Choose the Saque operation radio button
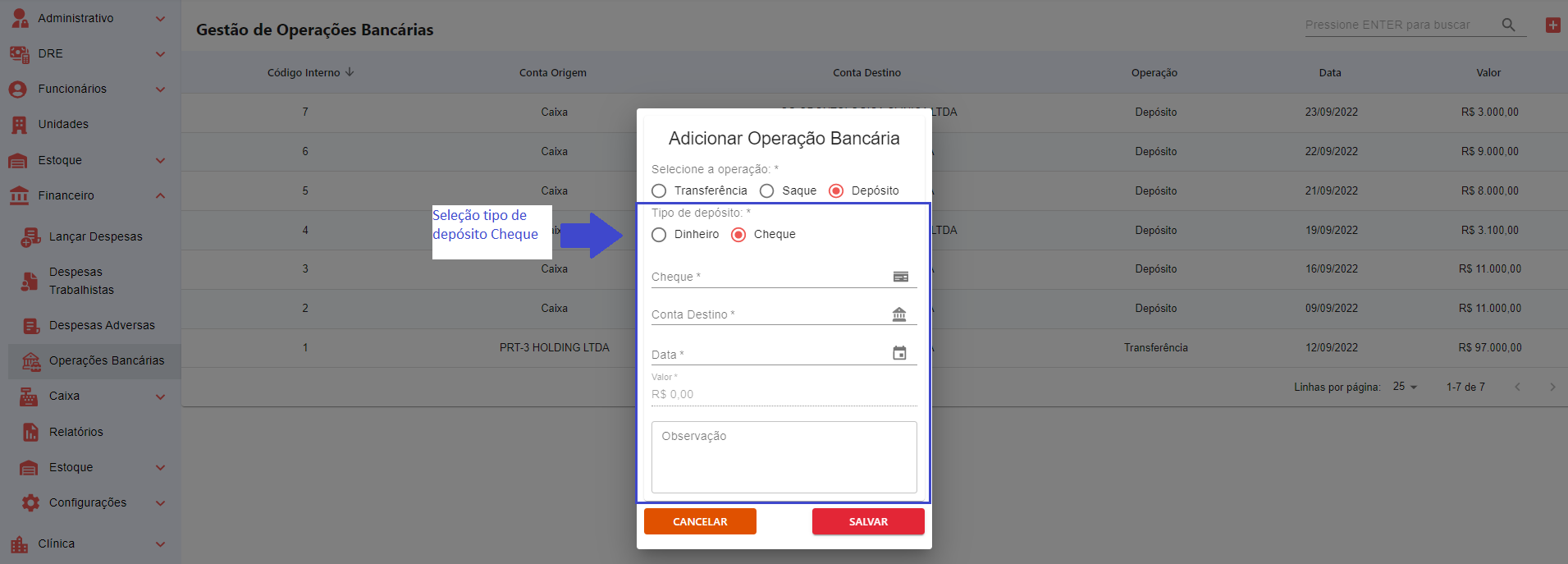The height and width of the screenshot is (564, 1568). [766, 190]
